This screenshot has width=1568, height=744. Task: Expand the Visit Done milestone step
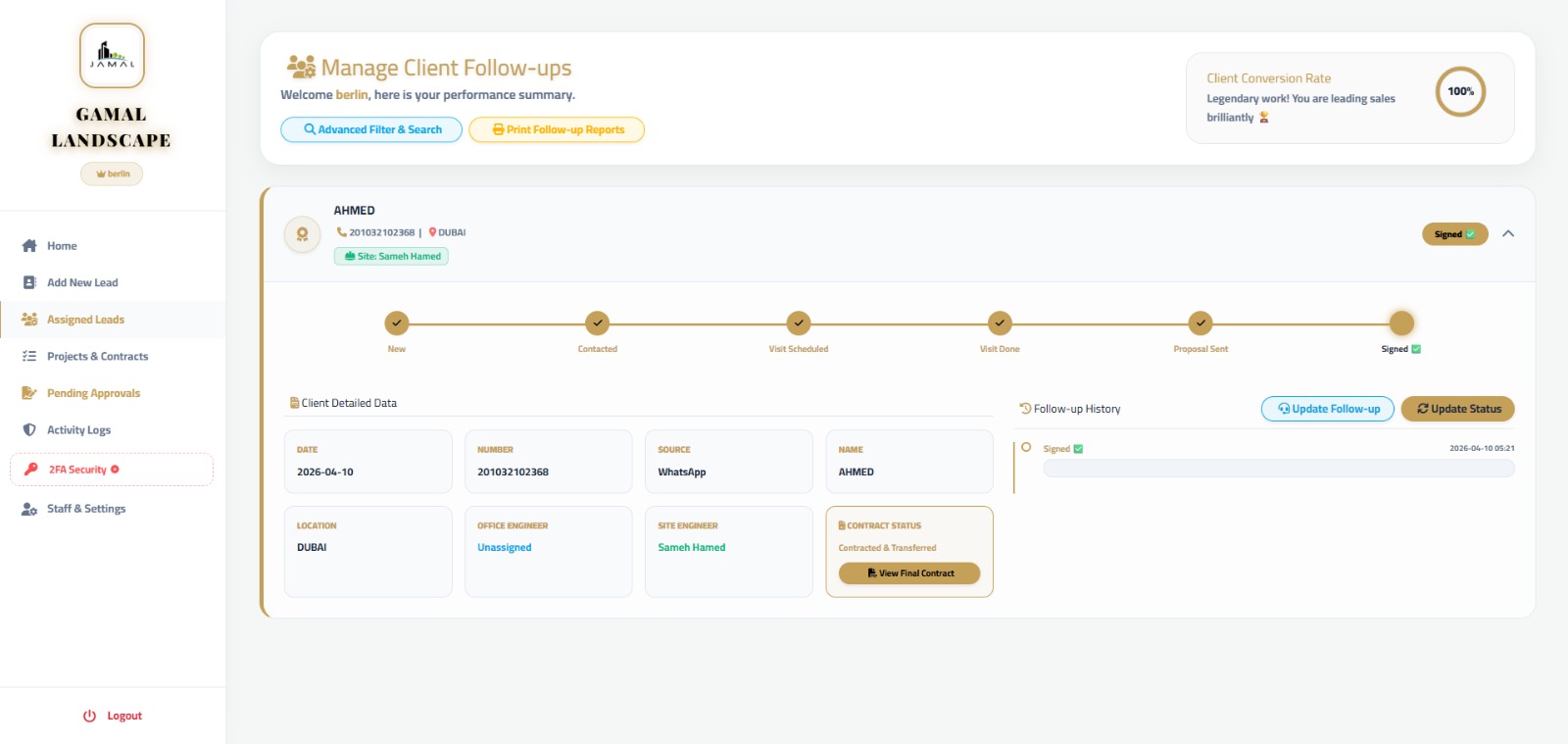(999, 323)
